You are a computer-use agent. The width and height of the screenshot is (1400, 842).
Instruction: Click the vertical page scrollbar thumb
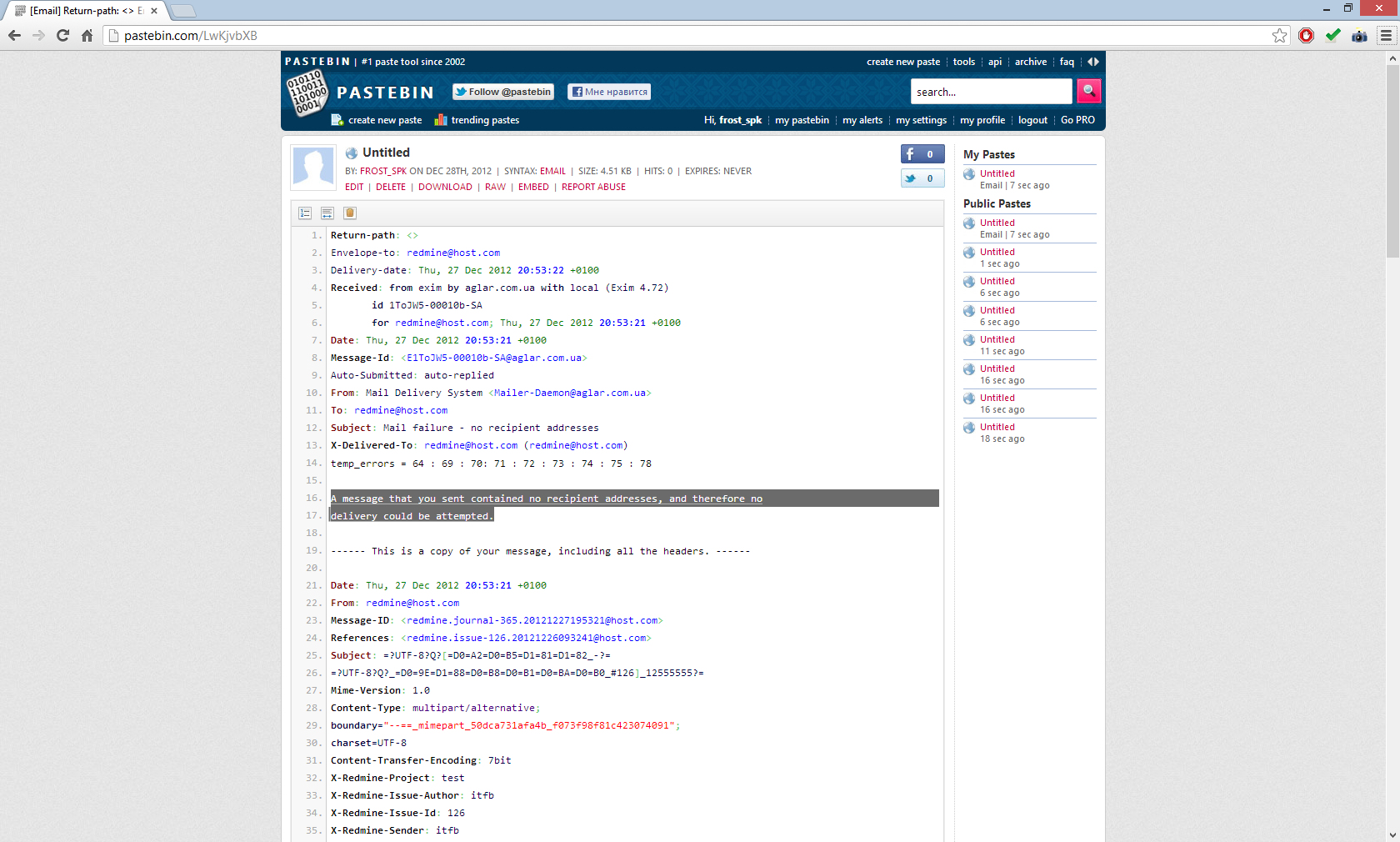tap(1392, 162)
